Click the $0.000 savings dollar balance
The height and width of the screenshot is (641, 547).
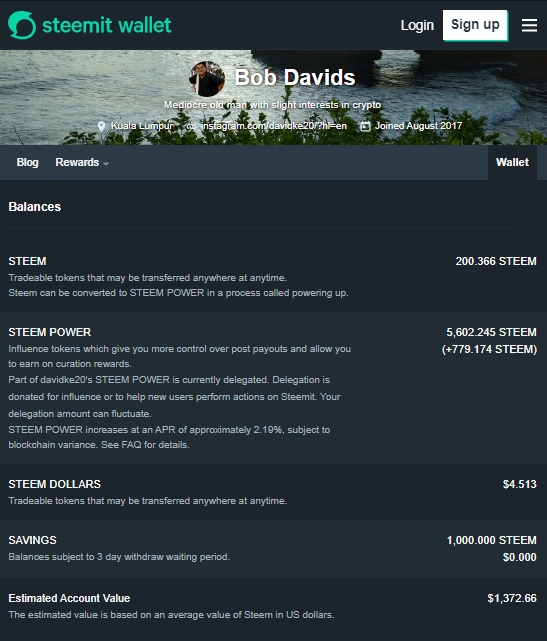point(519,557)
